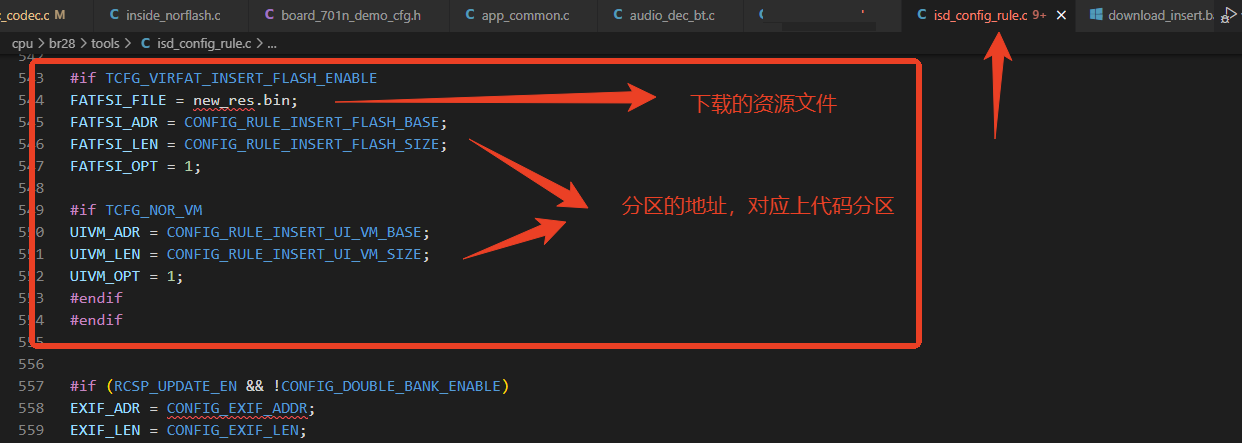This screenshot has height=443, width=1242.
Task: Click the C icon on app_common.c tab
Action: tap(470, 15)
